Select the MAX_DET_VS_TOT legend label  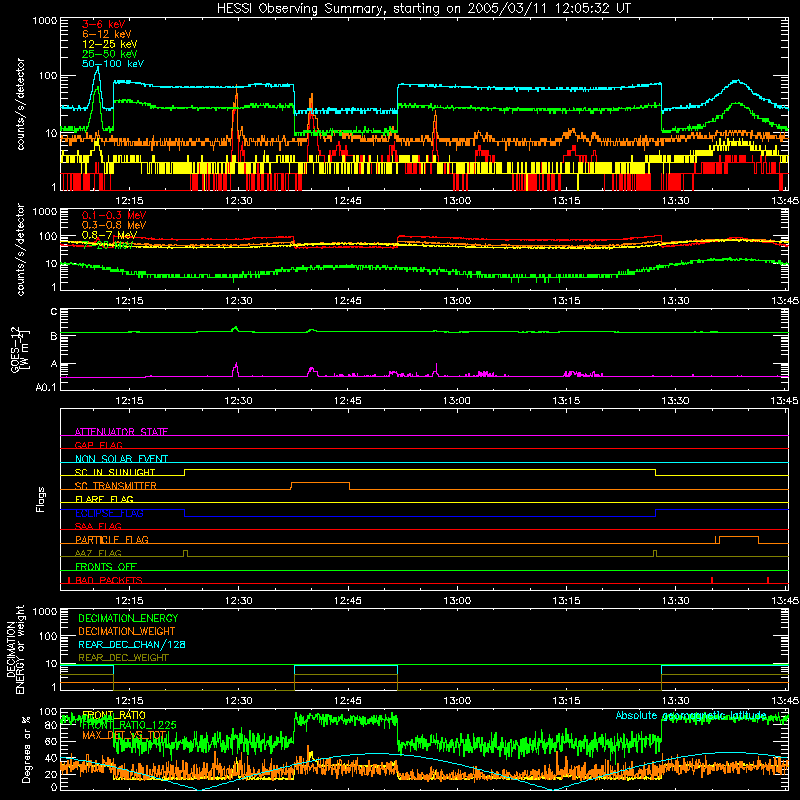point(124,735)
